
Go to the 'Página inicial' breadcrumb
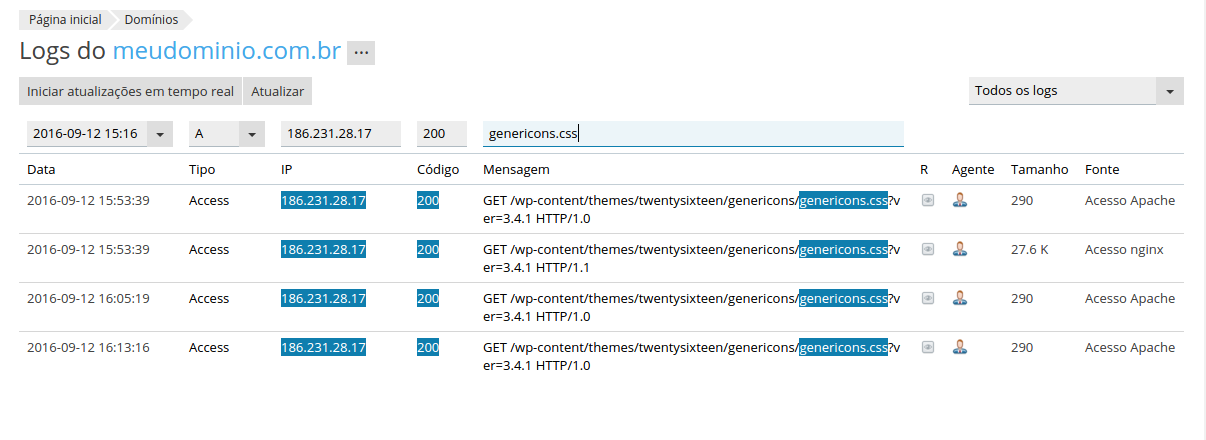[x=65, y=19]
